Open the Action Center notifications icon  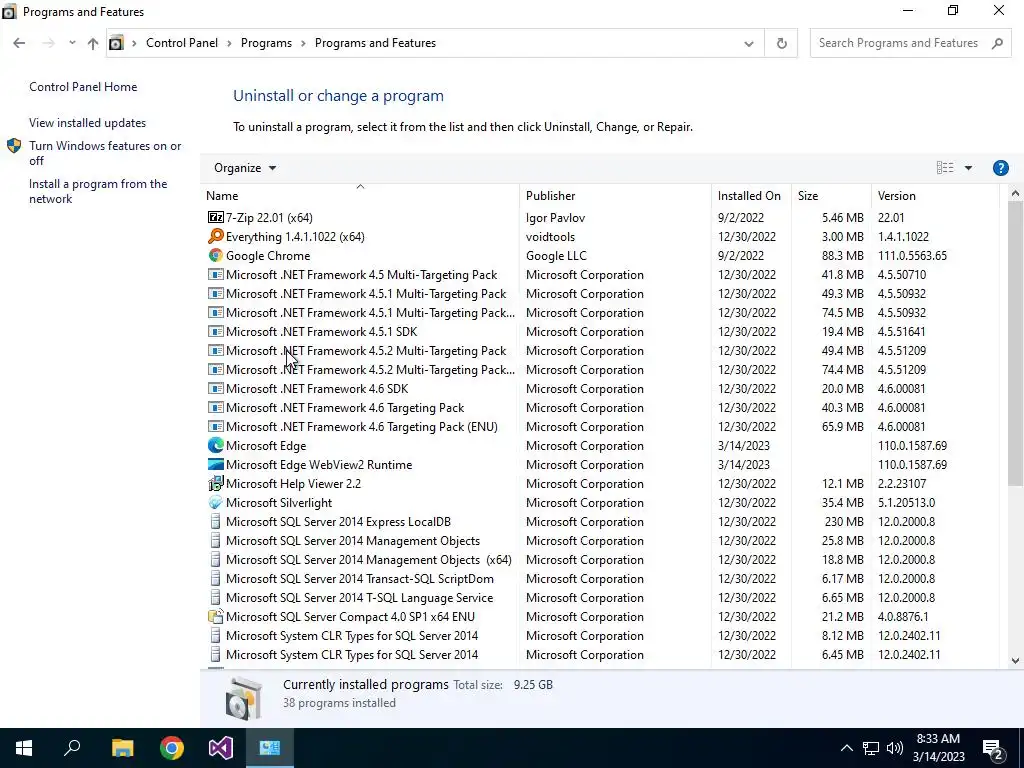[x=993, y=748]
